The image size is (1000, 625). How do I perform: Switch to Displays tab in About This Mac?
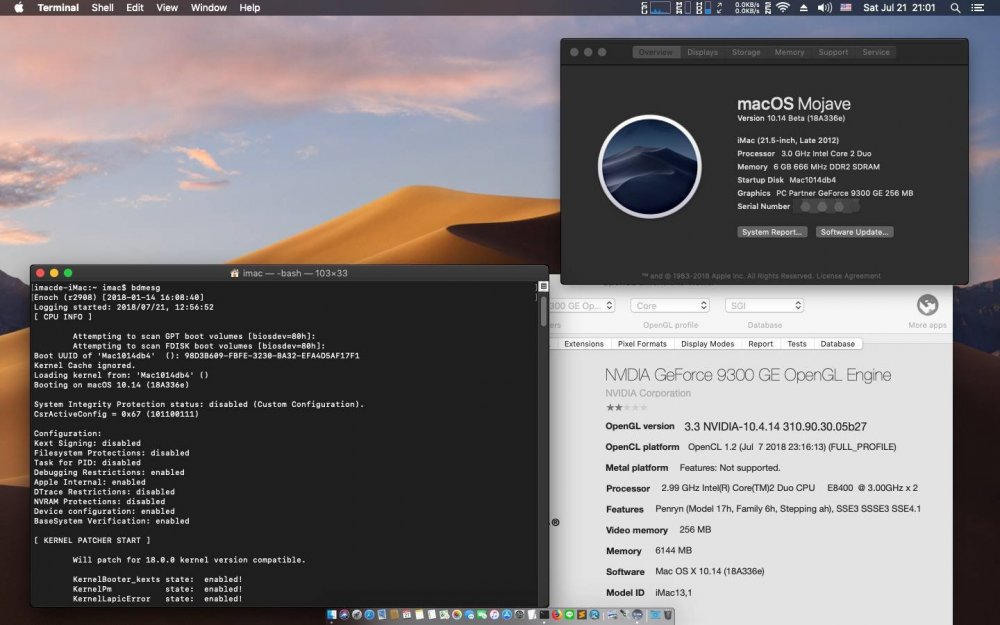tap(702, 52)
